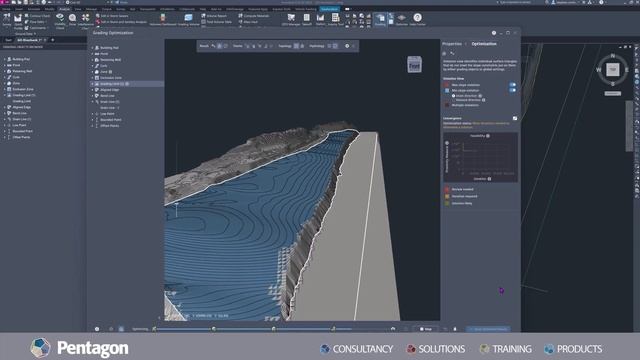Open the Grading Volume tool

pyautogui.click(x=188, y=19)
